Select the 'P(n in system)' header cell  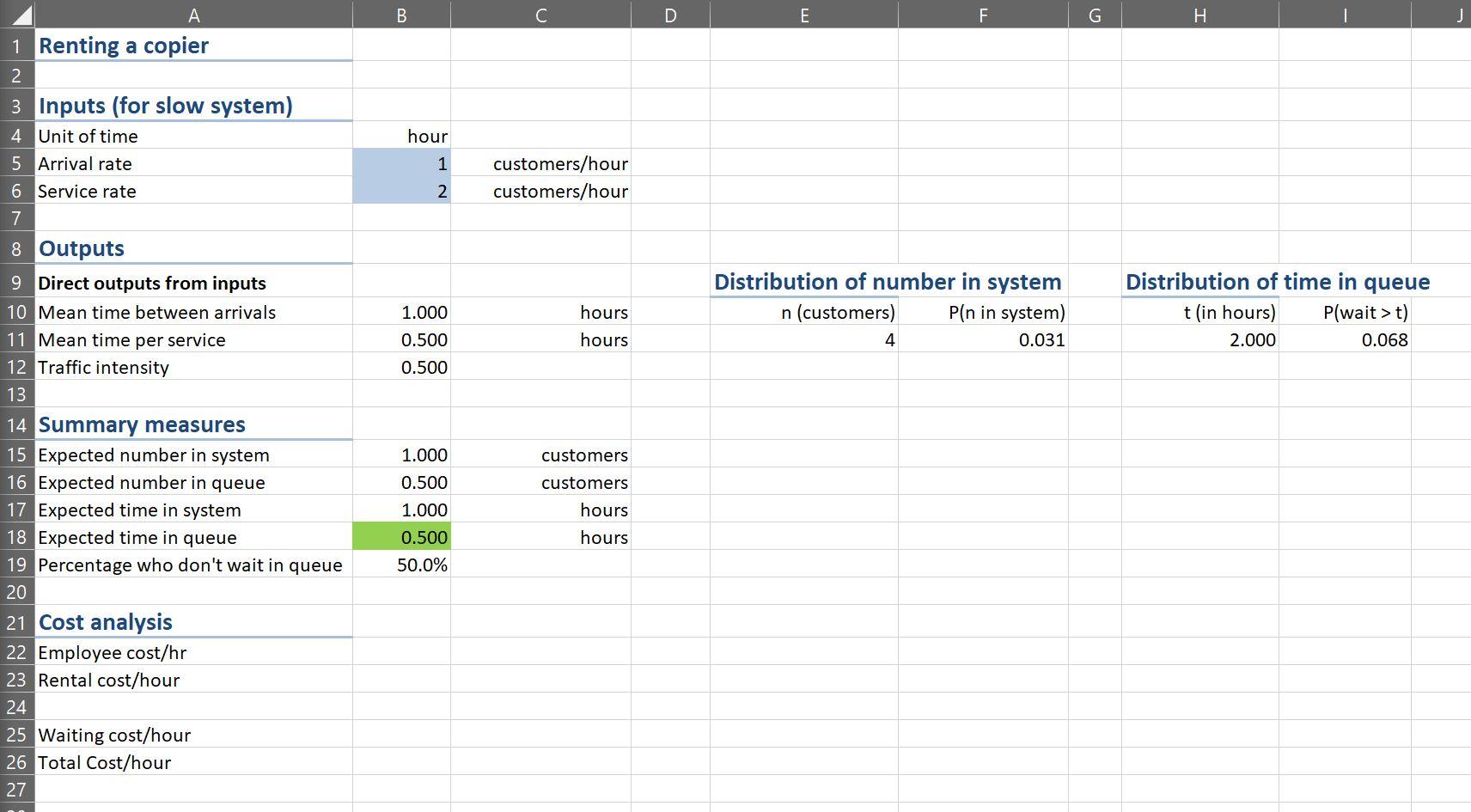(x=983, y=312)
